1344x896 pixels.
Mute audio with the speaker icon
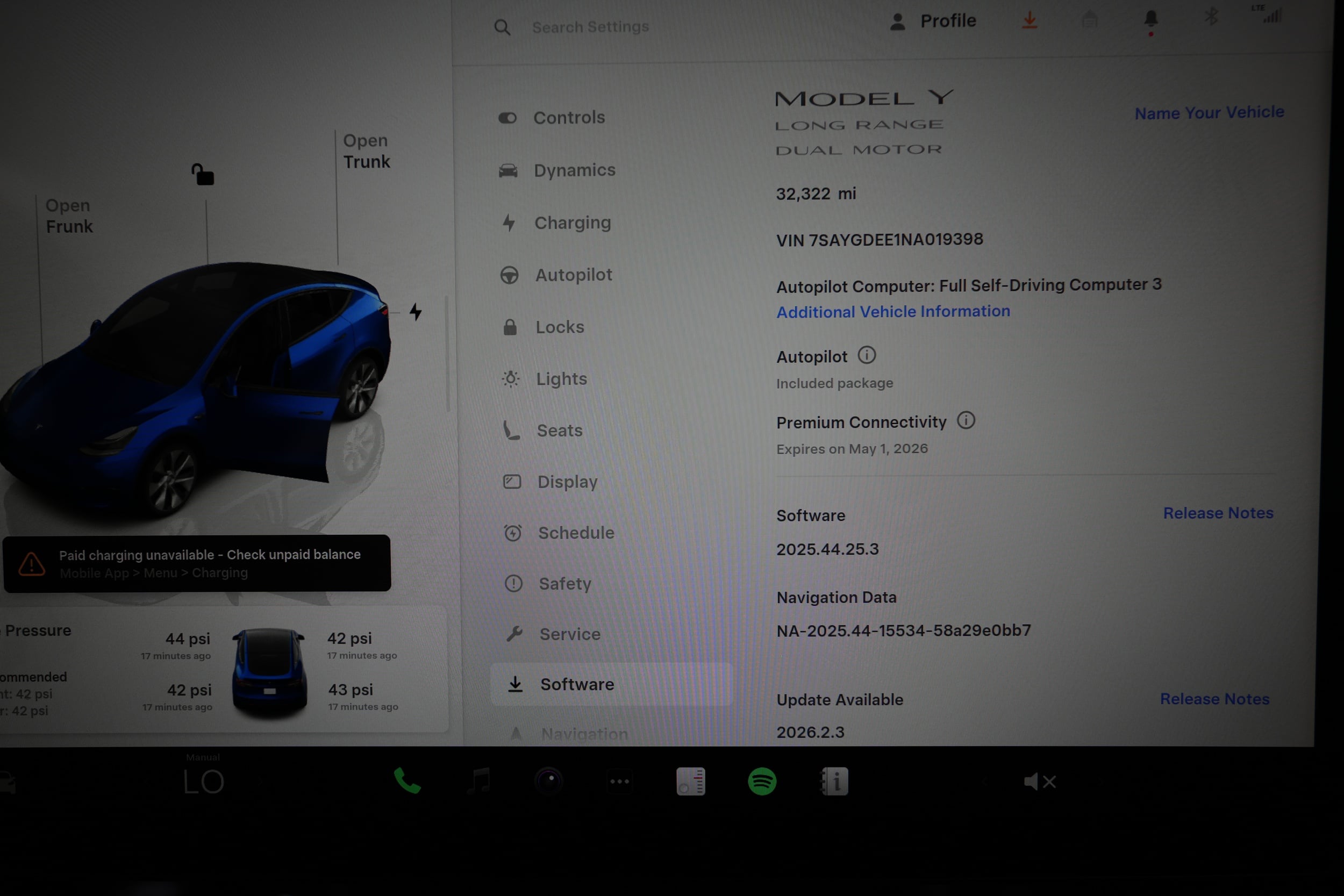[x=1040, y=782]
